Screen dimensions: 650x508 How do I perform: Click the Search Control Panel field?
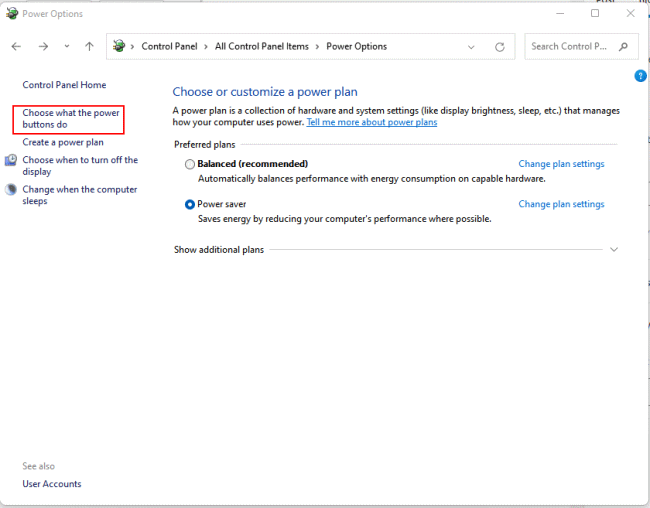(581, 46)
